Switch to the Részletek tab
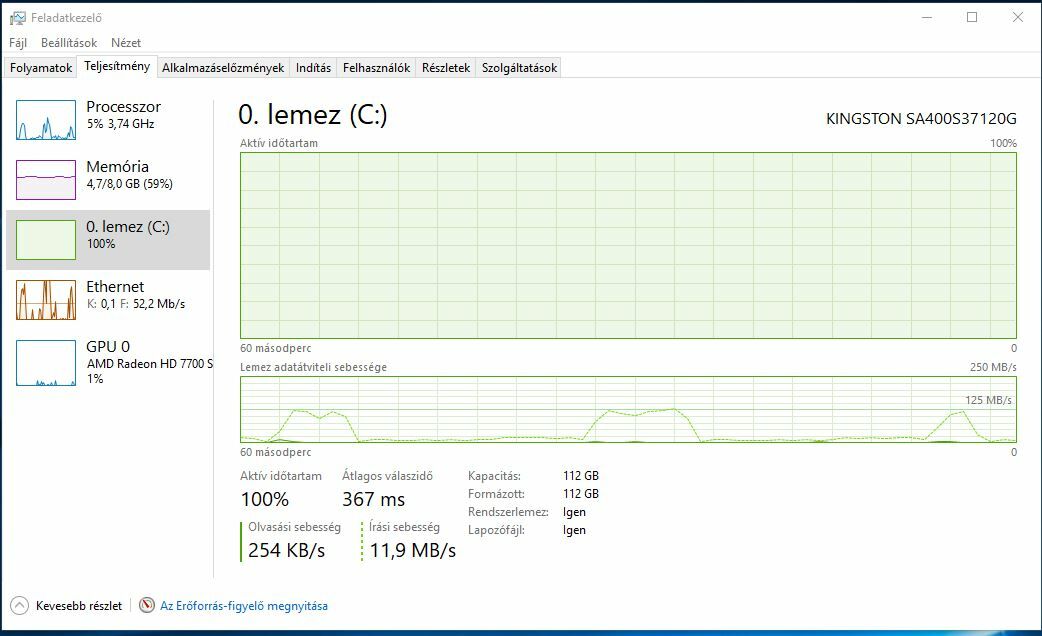Image resolution: width=1042 pixels, height=636 pixels. coord(445,68)
